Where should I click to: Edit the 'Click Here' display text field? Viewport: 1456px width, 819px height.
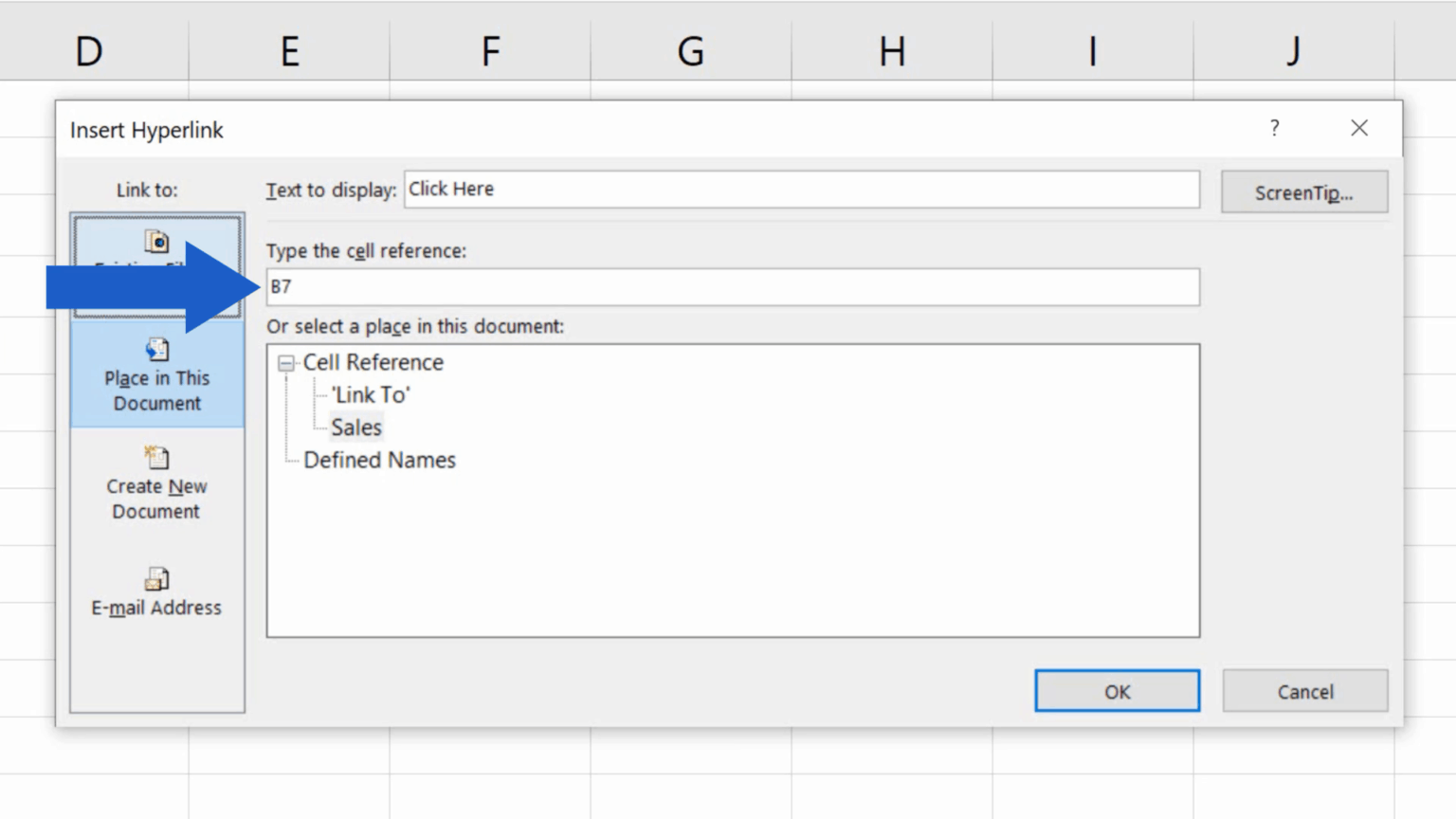click(802, 189)
